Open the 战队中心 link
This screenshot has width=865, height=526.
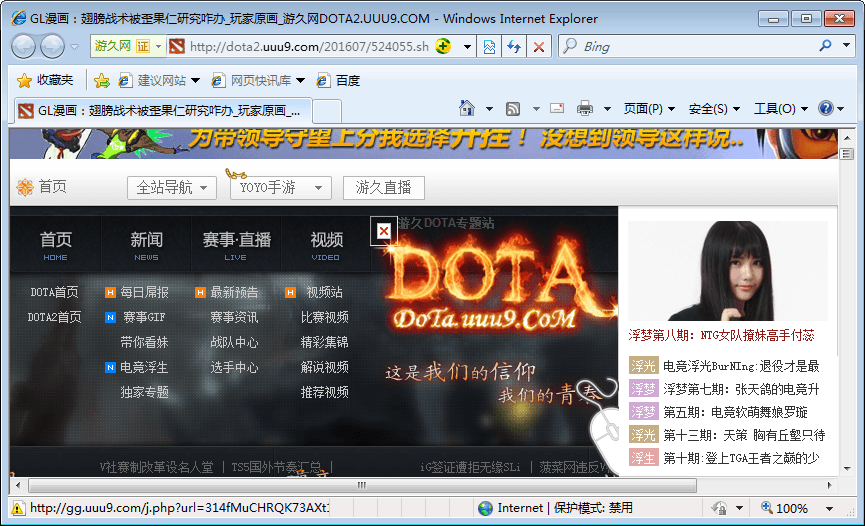pyautogui.click(x=234, y=342)
